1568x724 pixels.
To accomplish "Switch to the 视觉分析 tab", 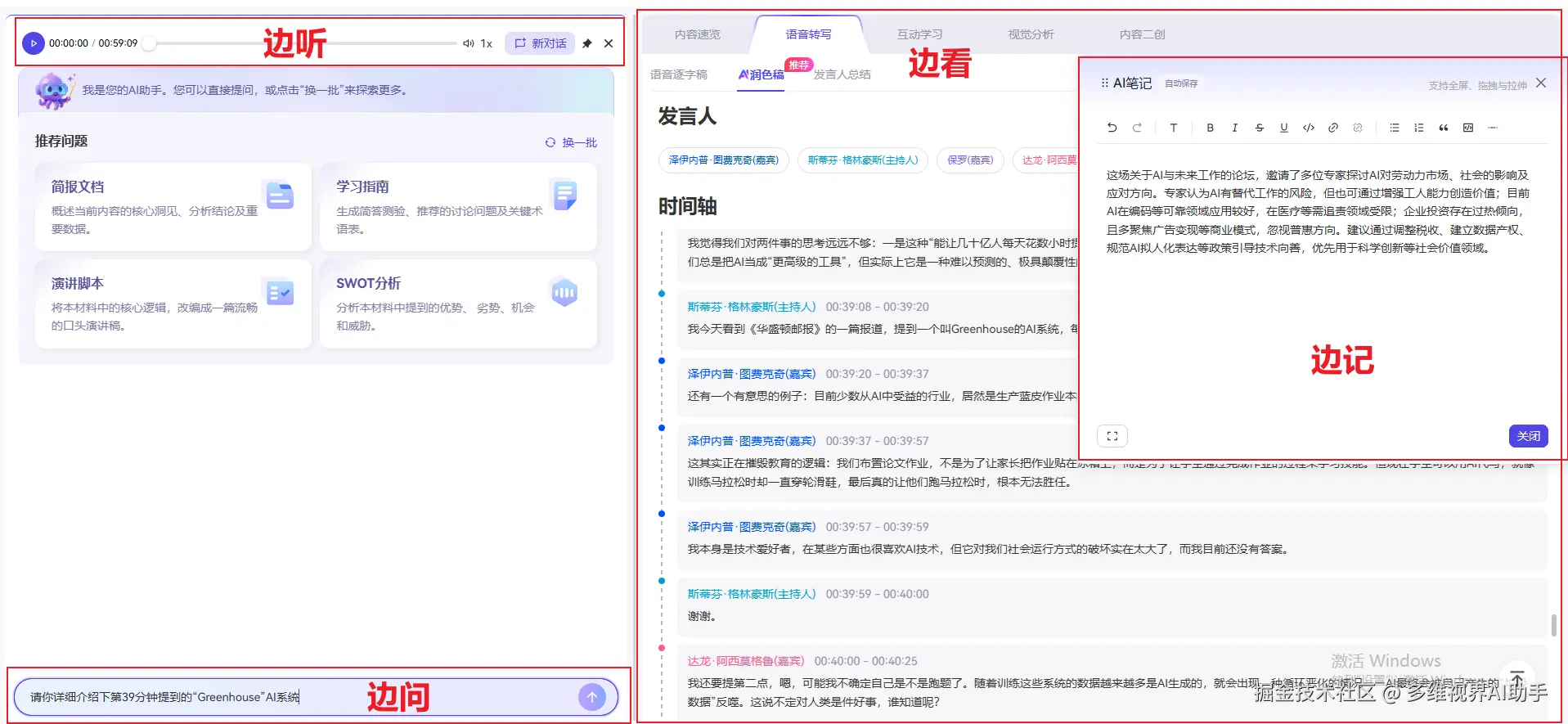I will click(x=1031, y=34).
